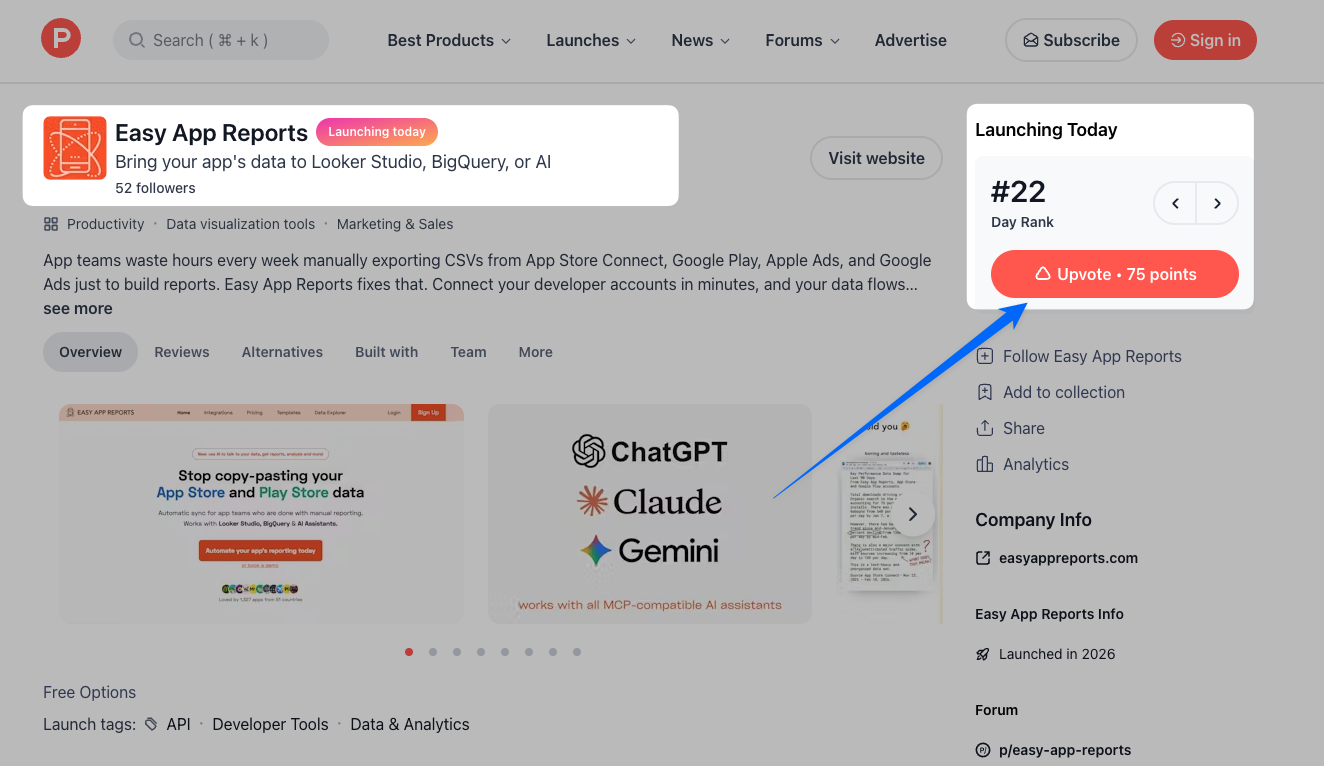Expand the Launches dropdown
The height and width of the screenshot is (766, 1324).
click(x=591, y=40)
